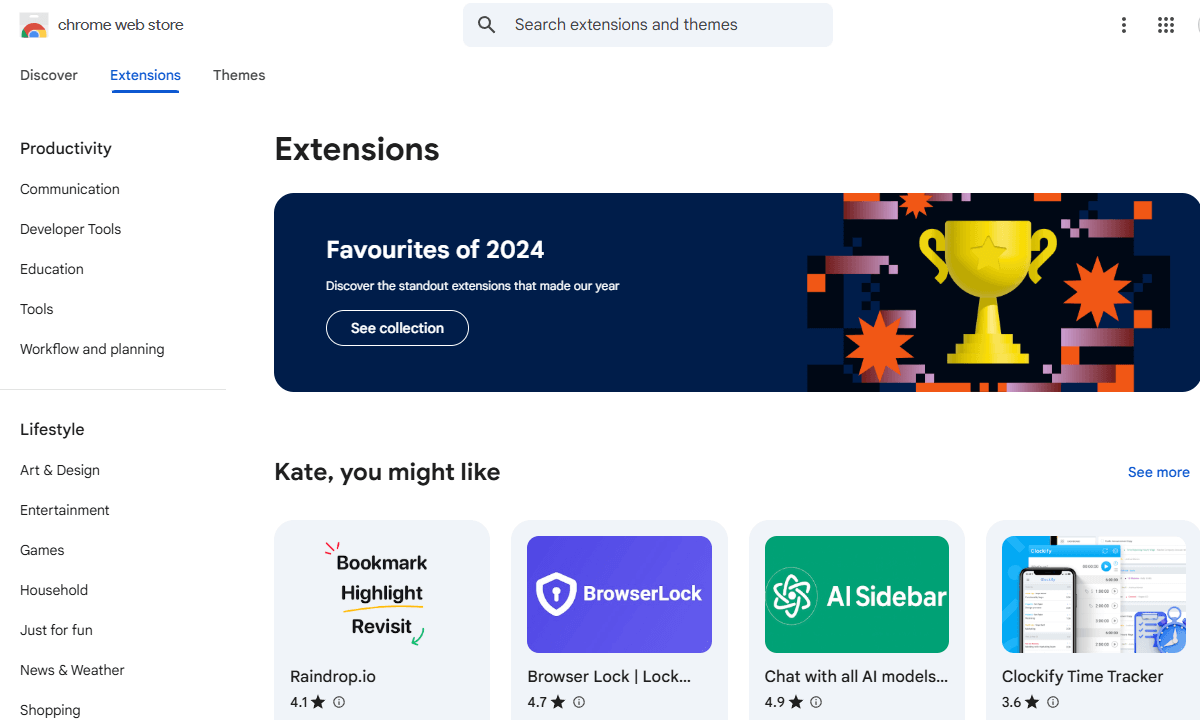Open the See more link
This screenshot has width=1200, height=720.
click(1158, 472)
